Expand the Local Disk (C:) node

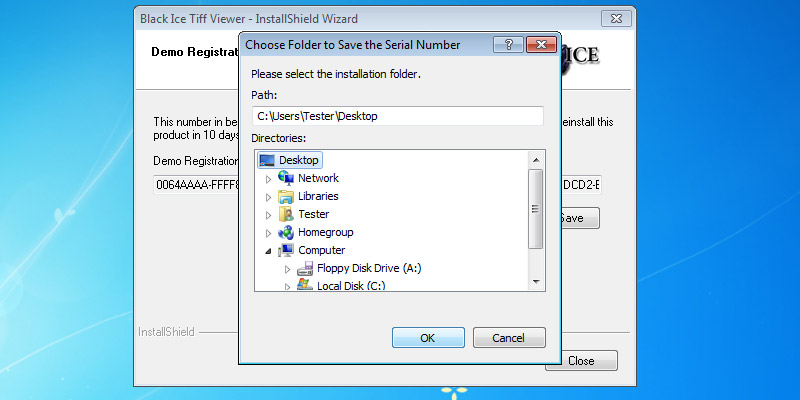click(287, 287)
